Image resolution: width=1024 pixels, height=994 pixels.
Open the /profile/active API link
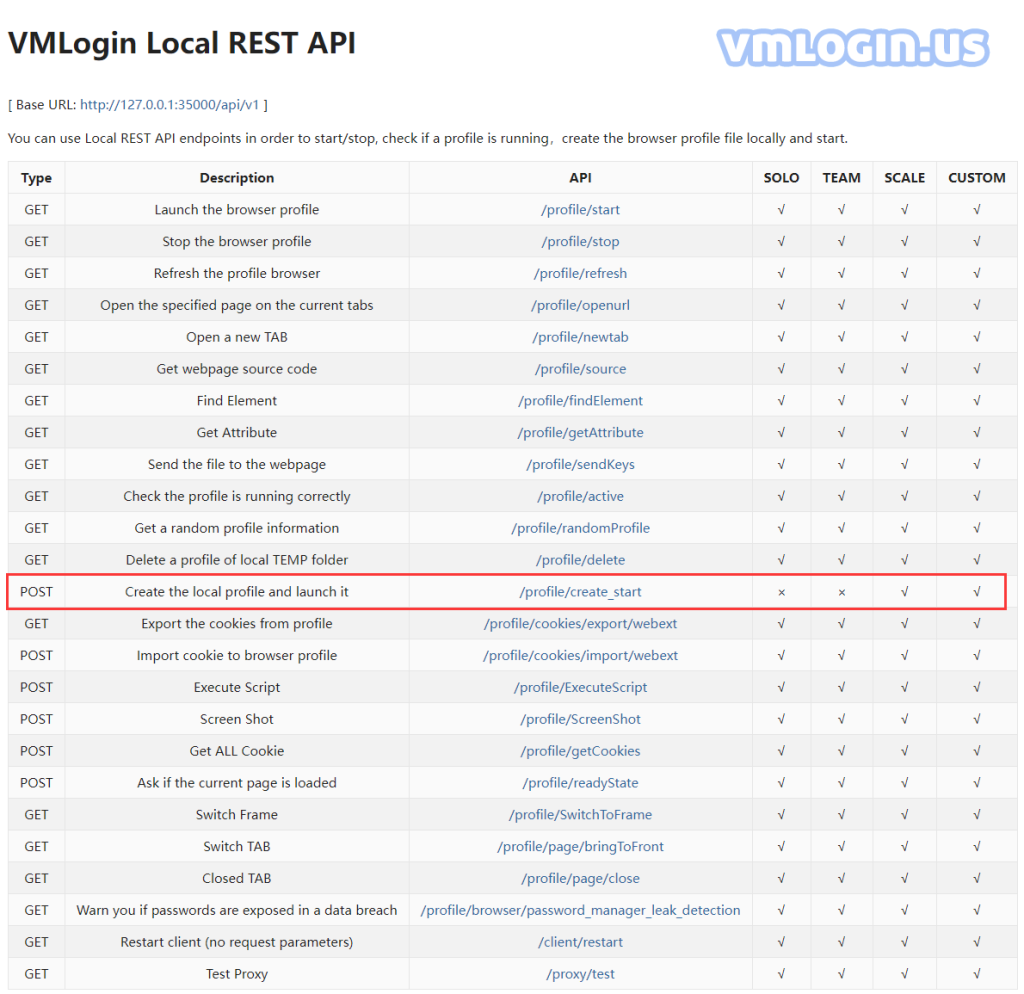coord(580,496)
